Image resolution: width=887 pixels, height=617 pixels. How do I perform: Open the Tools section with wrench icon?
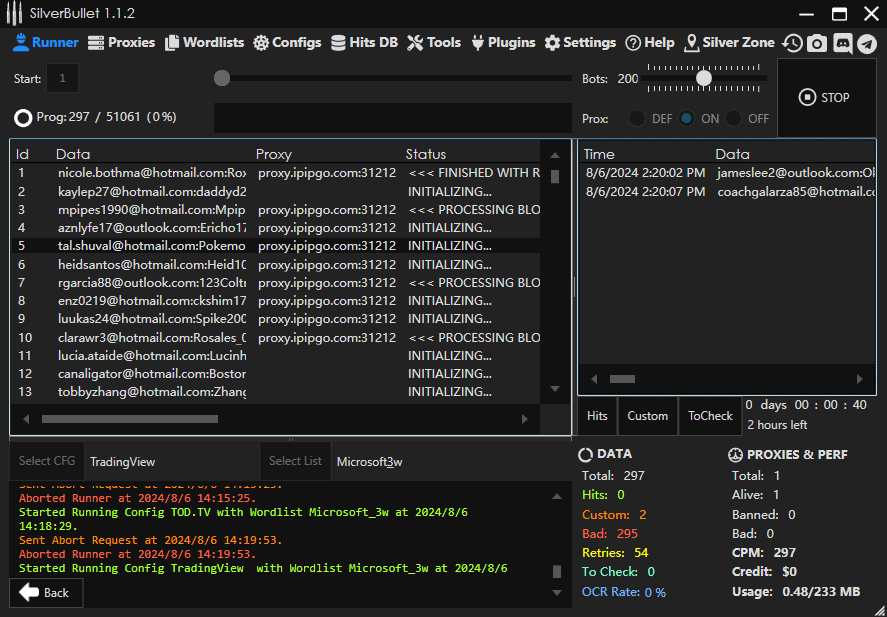pyautogui.click(x=434, y=43)
